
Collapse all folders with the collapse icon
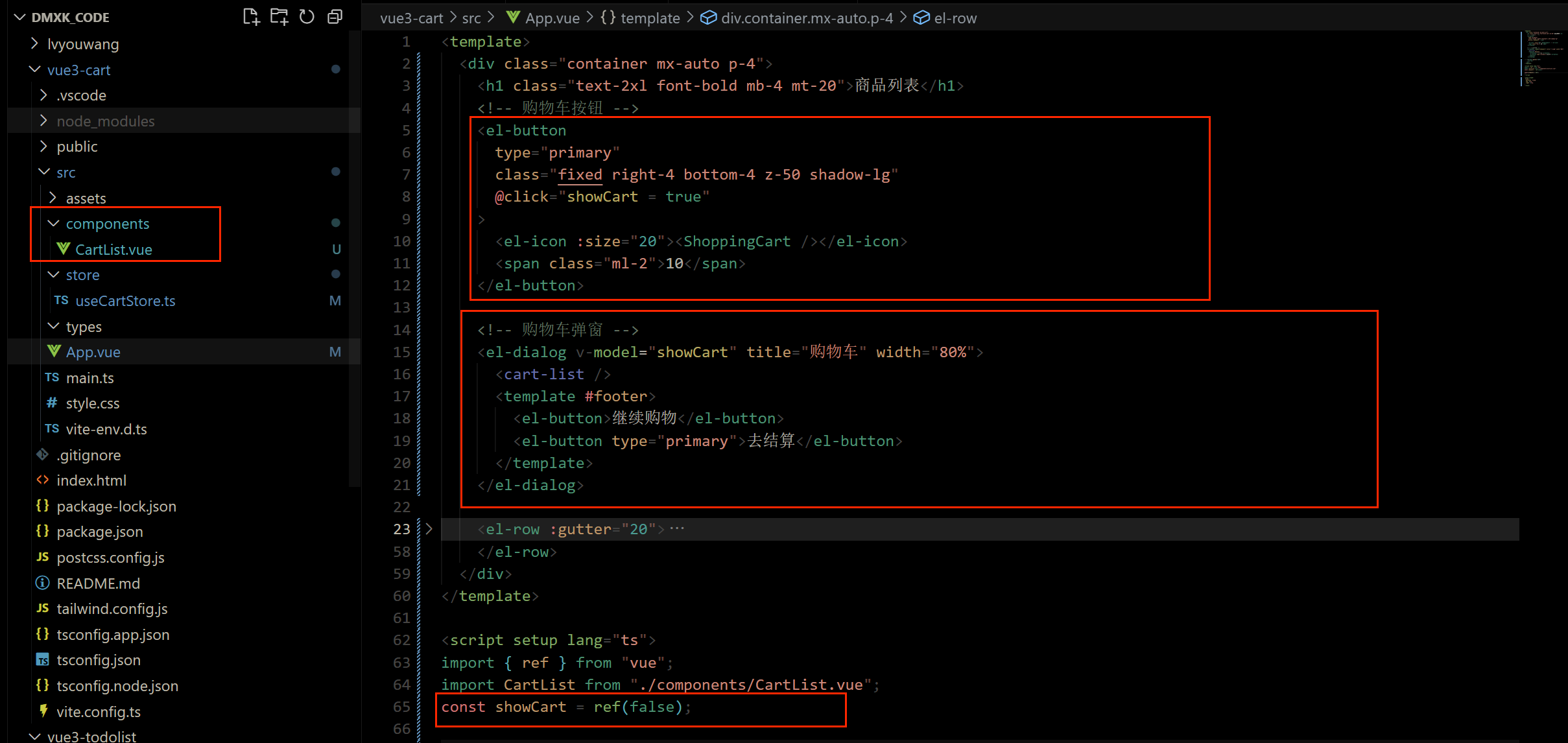pos(335,17)
